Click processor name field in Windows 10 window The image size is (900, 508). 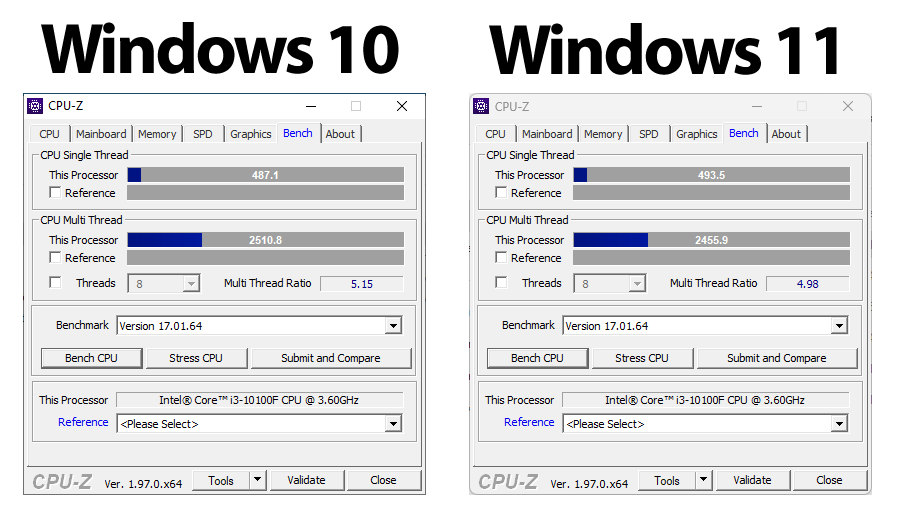pyautogui.click(x=260, y=400)
